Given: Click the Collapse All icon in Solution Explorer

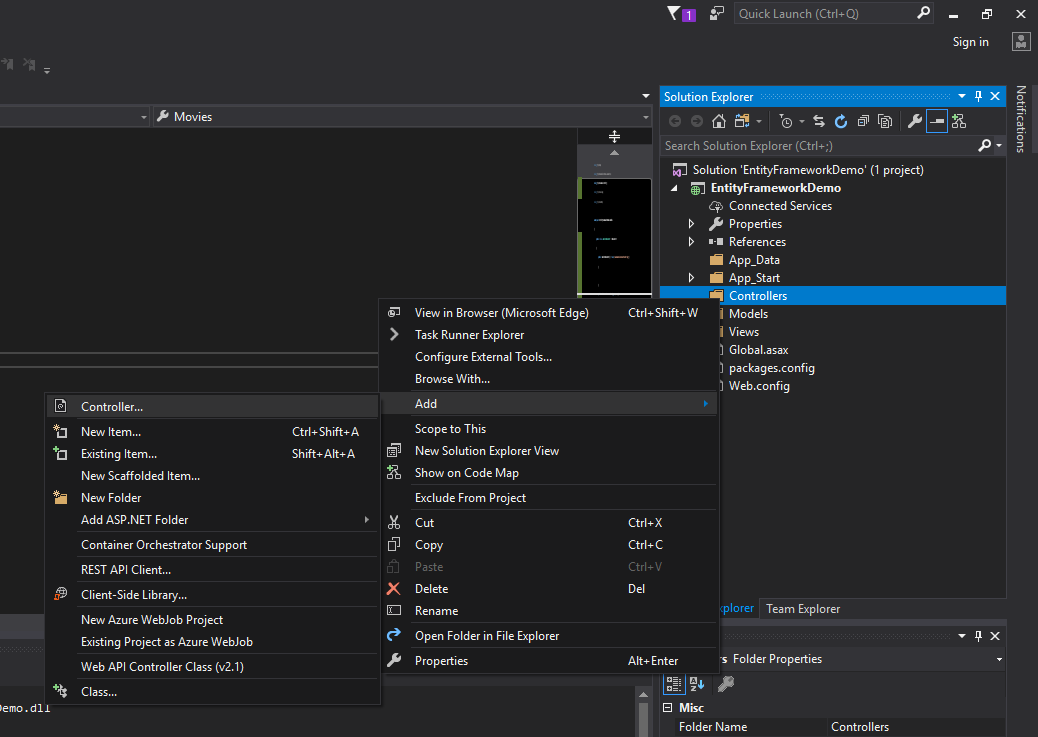Looking at the screenshot, I should point(863,121).
